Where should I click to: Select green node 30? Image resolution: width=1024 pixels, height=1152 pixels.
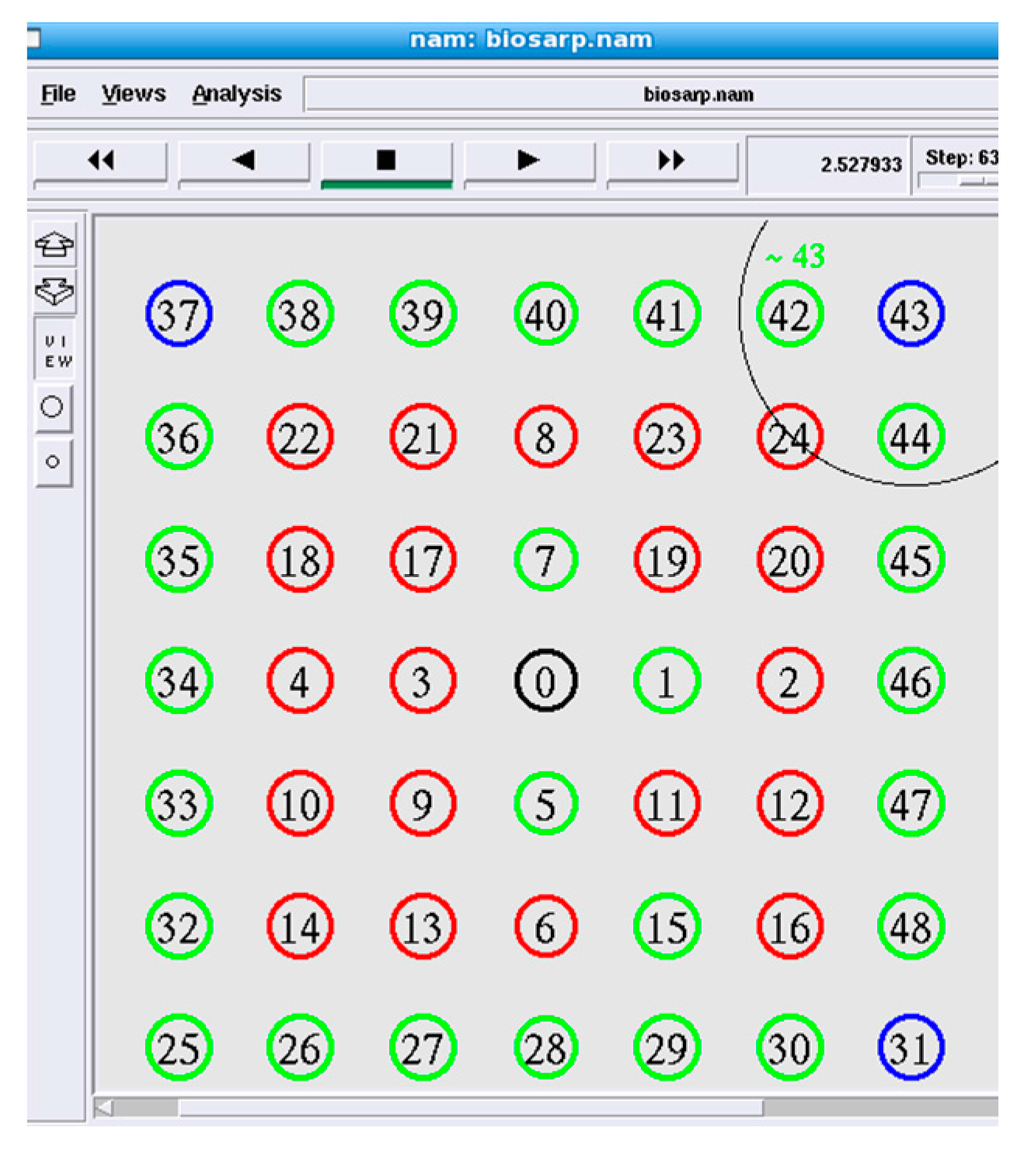tap(790, 1048)
